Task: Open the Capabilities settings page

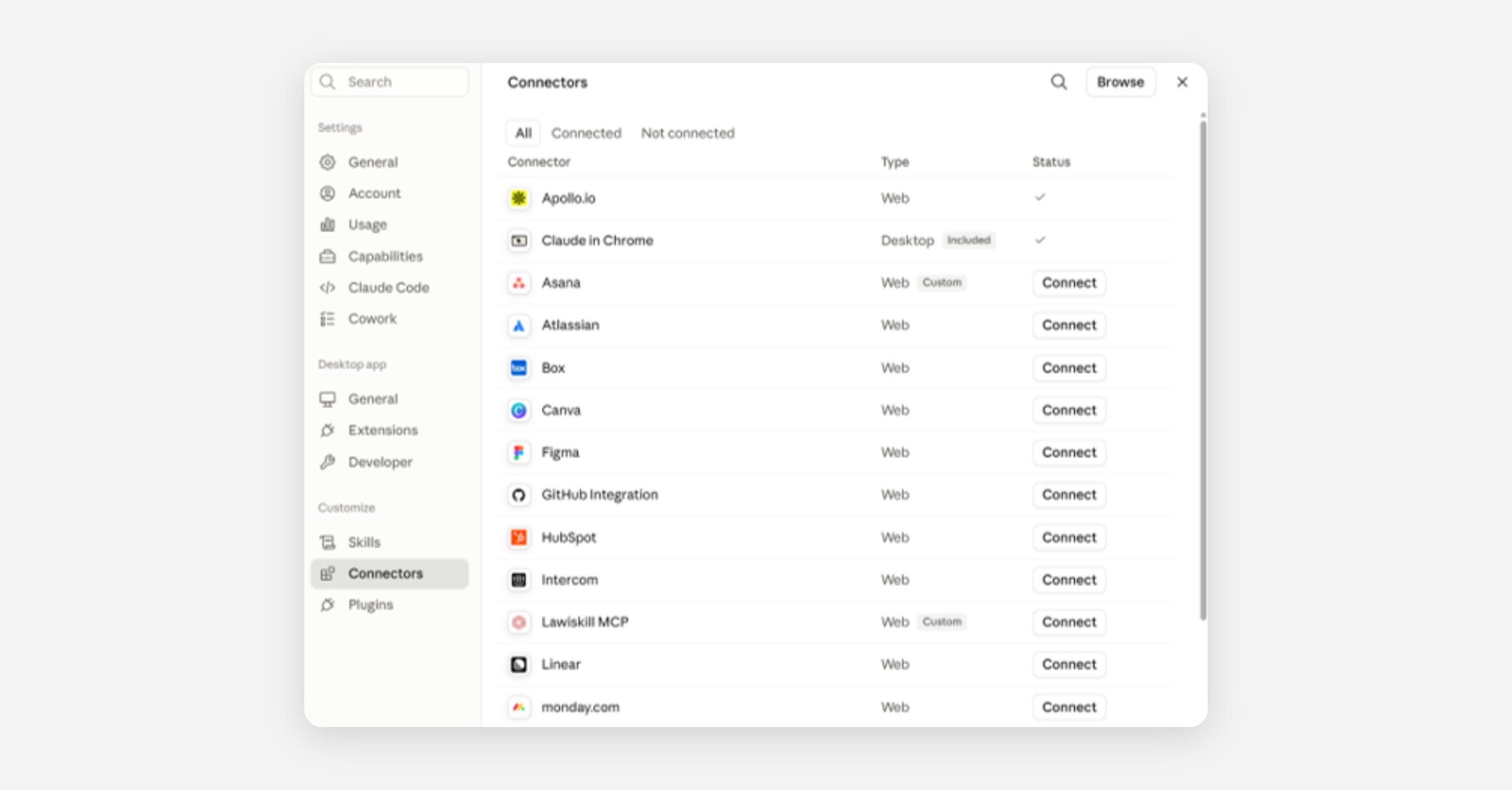Action: click(x=389, y=256)
